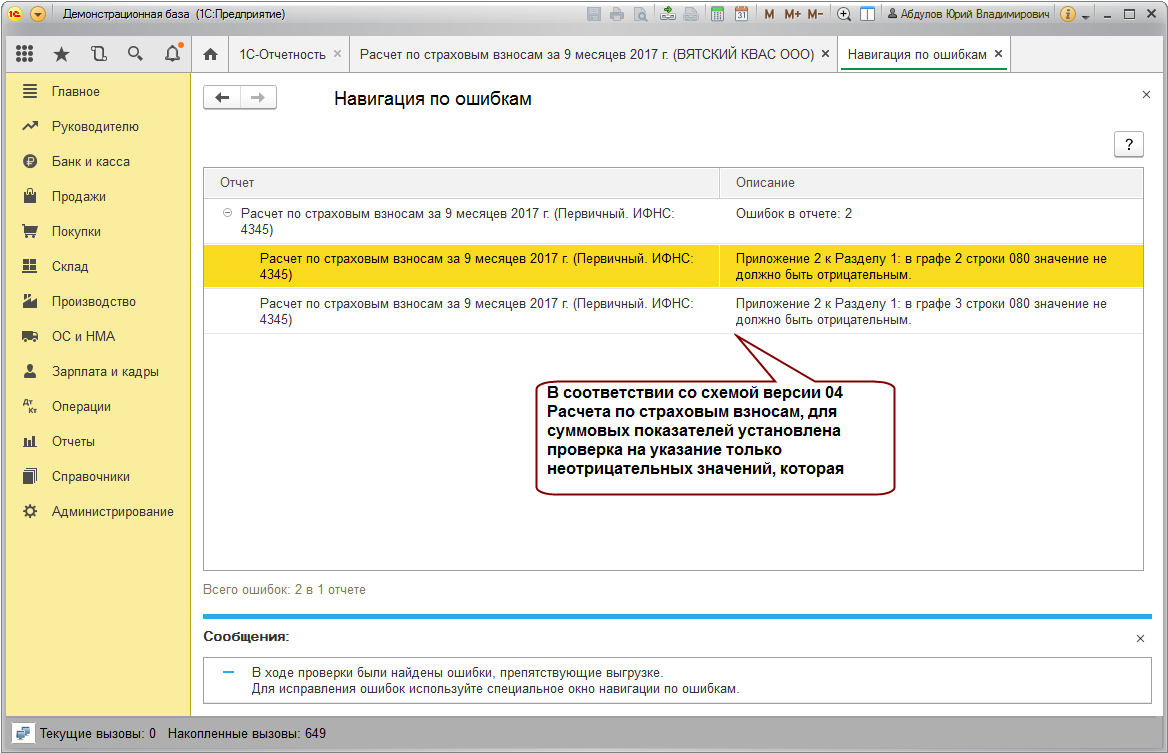The image size is (1168, 753).
Task: Open help with the question mark button
Action: (x=1129, y=144)
